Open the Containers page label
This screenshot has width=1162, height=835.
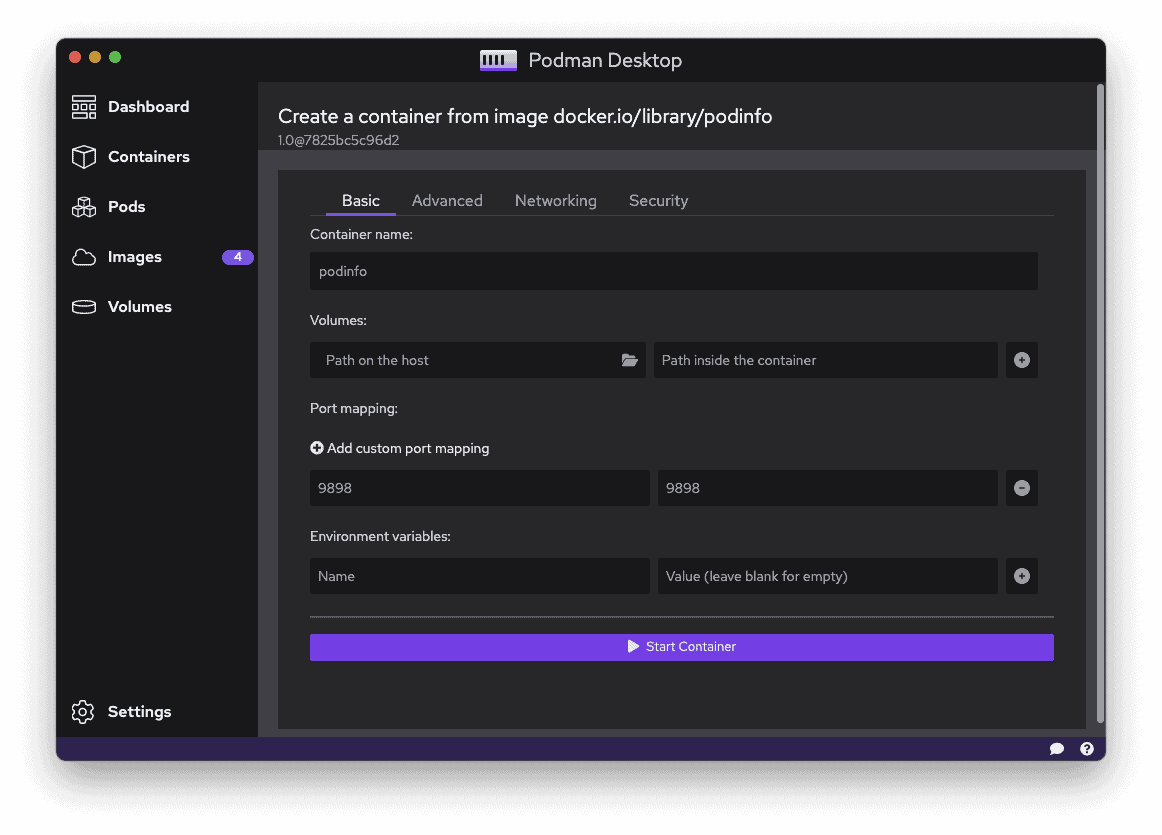(148, 156)
